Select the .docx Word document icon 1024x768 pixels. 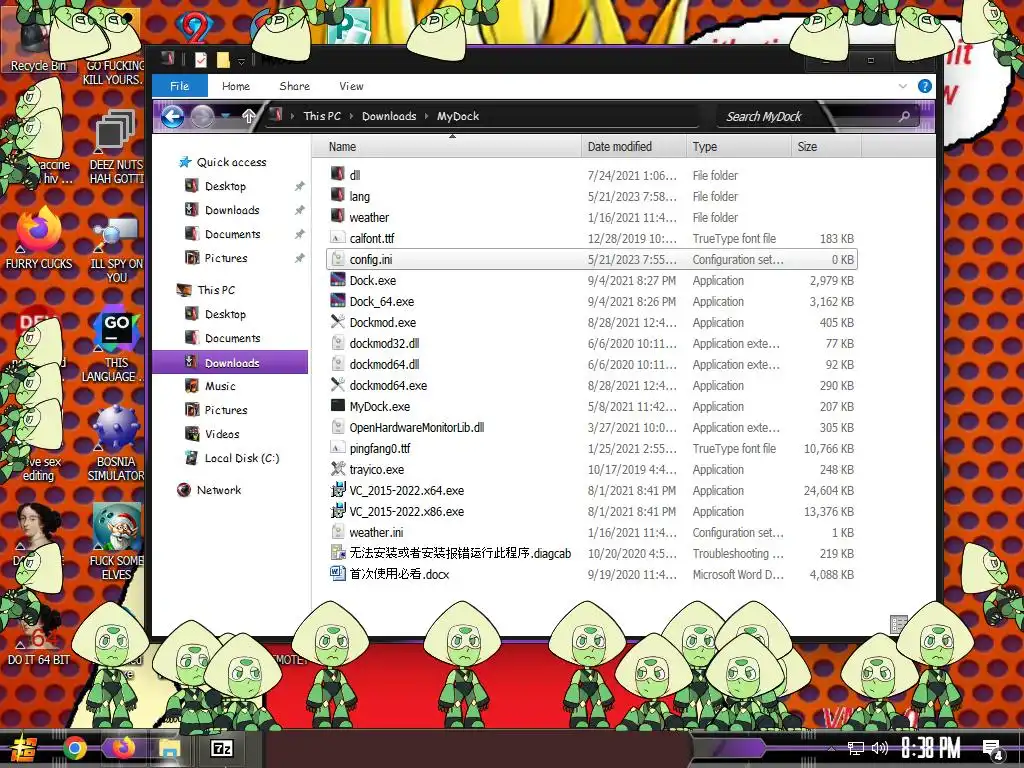(338, 574)
